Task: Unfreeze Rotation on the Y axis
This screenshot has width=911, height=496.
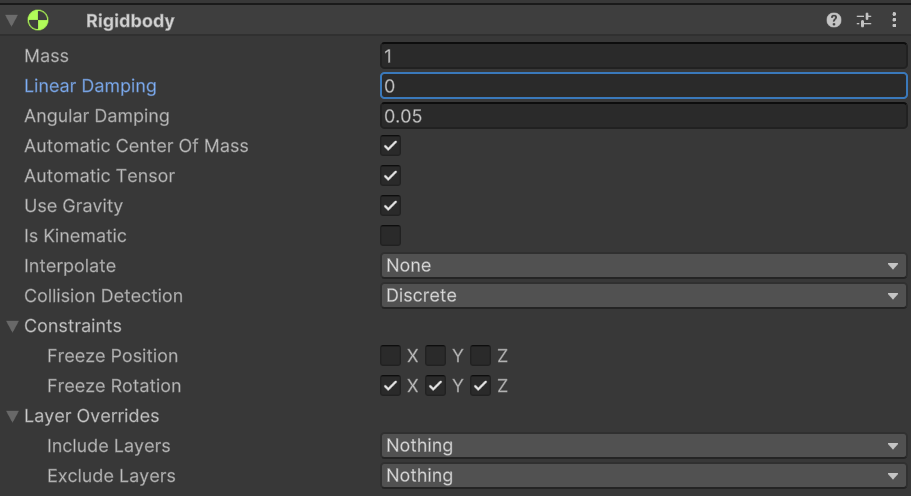Action: (x=436, y=386)
